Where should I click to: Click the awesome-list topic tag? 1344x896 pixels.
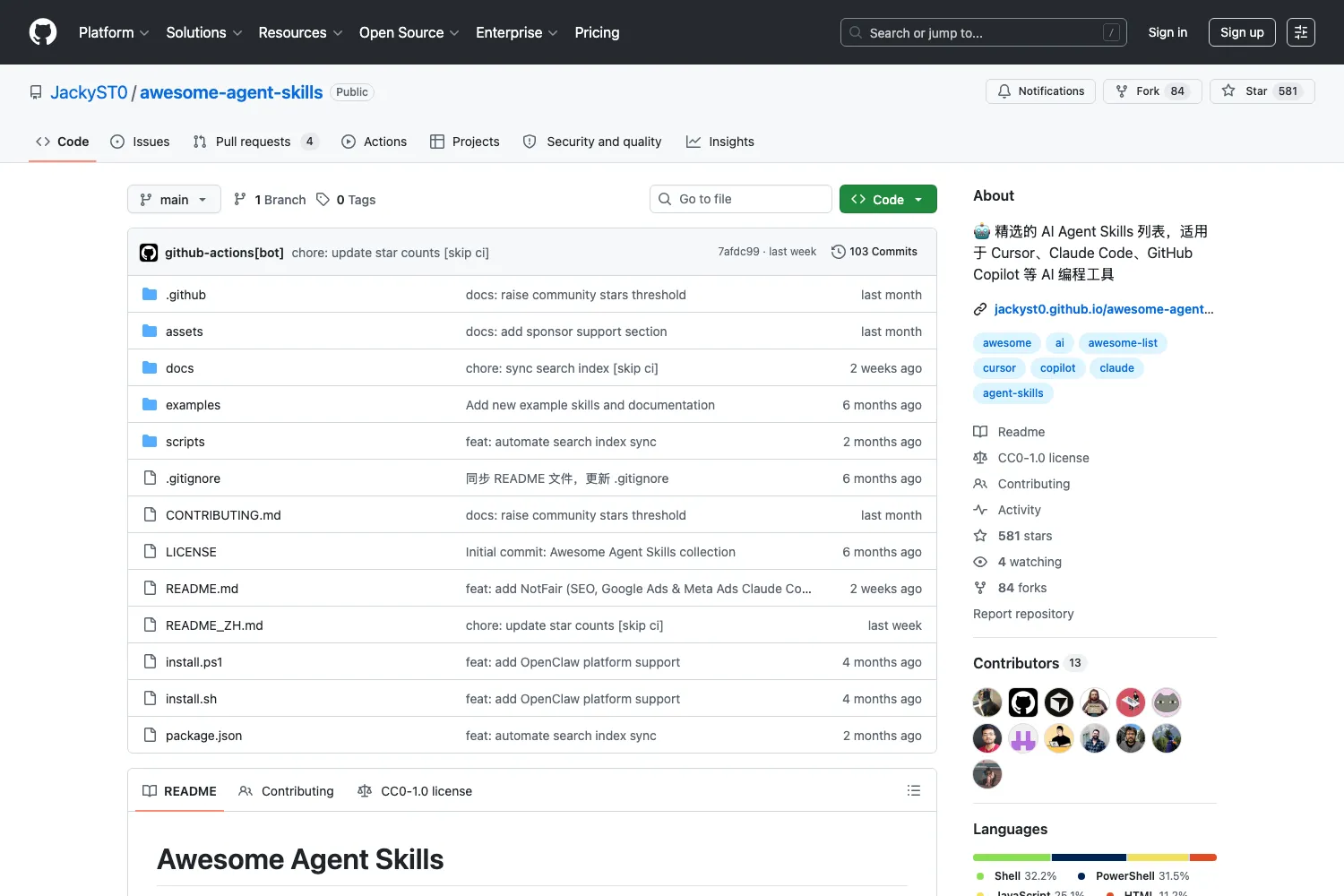[1123, 343]
